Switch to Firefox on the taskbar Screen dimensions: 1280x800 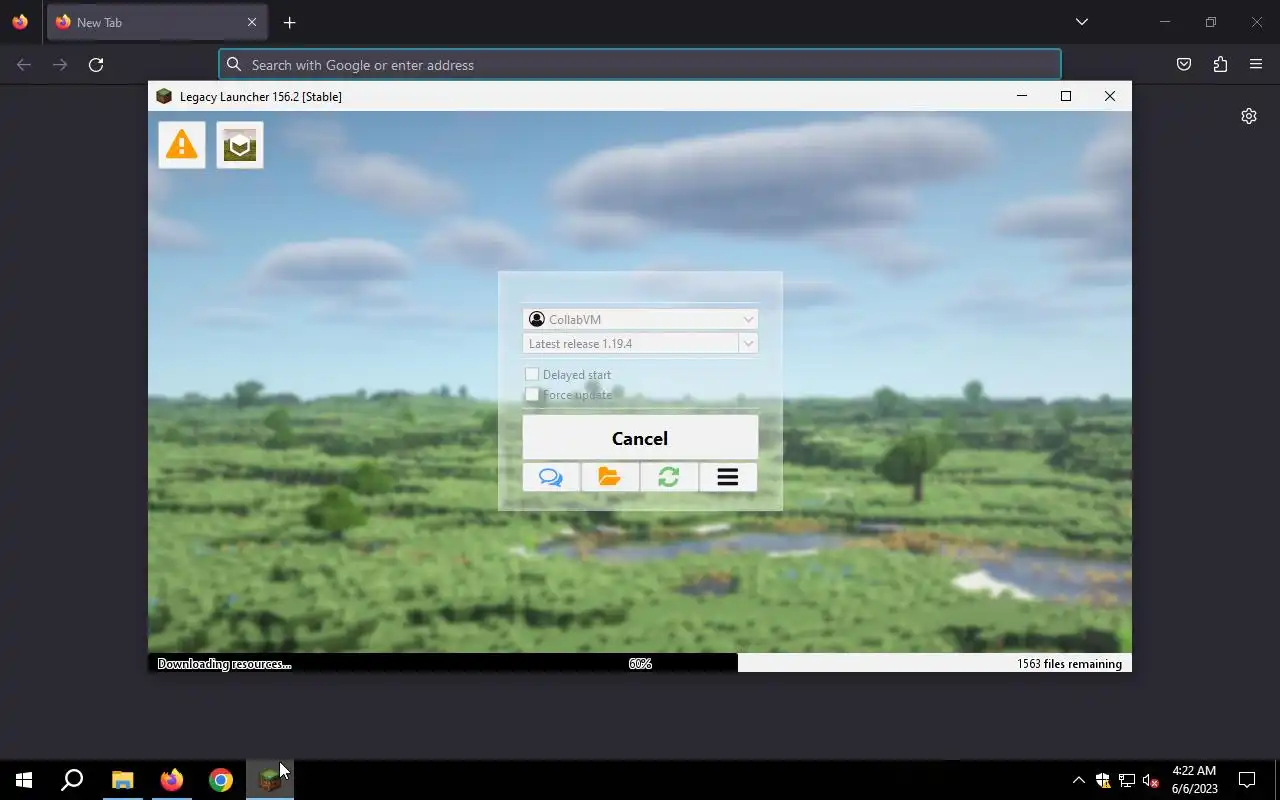coord(172,780)
